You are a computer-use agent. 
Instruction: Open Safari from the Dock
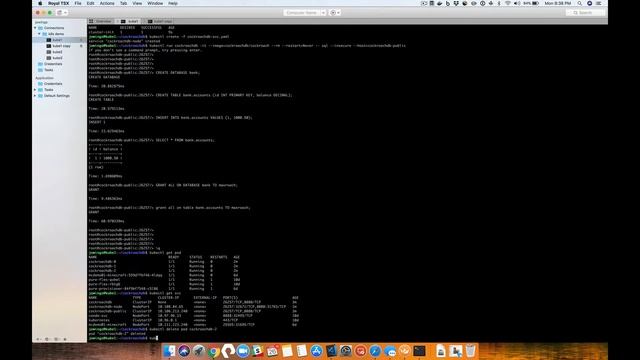(x=375, y=351)
